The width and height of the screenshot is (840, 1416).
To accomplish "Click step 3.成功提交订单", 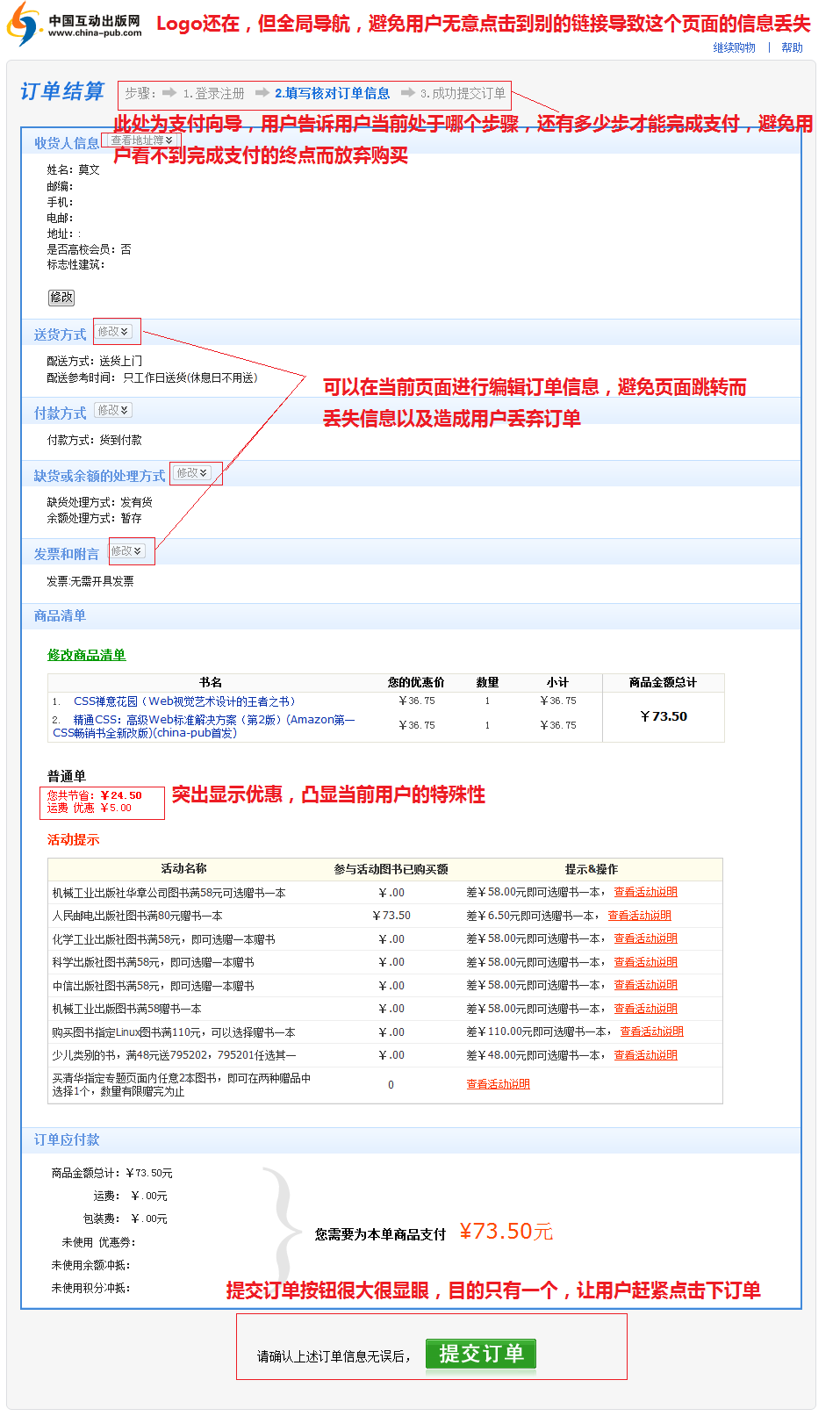I will click(463, 93).
